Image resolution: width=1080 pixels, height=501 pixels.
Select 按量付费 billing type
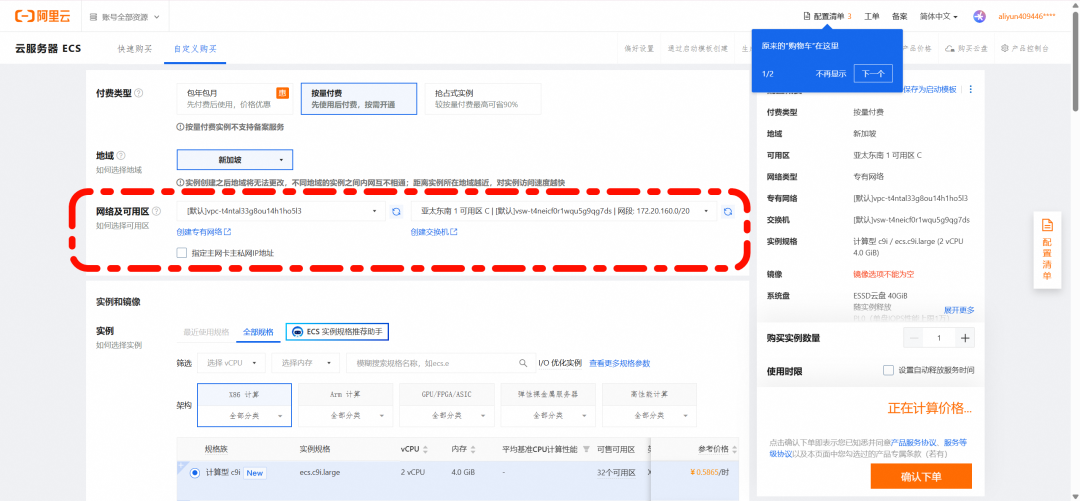(359, 99)
